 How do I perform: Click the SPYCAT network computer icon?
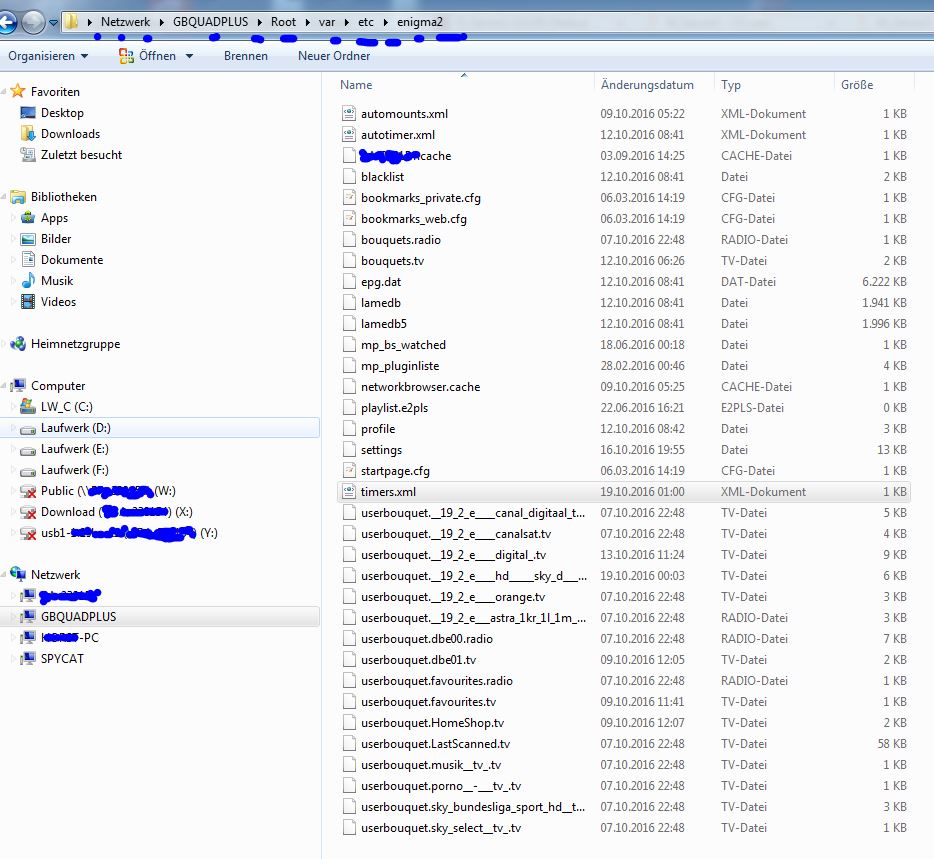[x=28, y=659]
